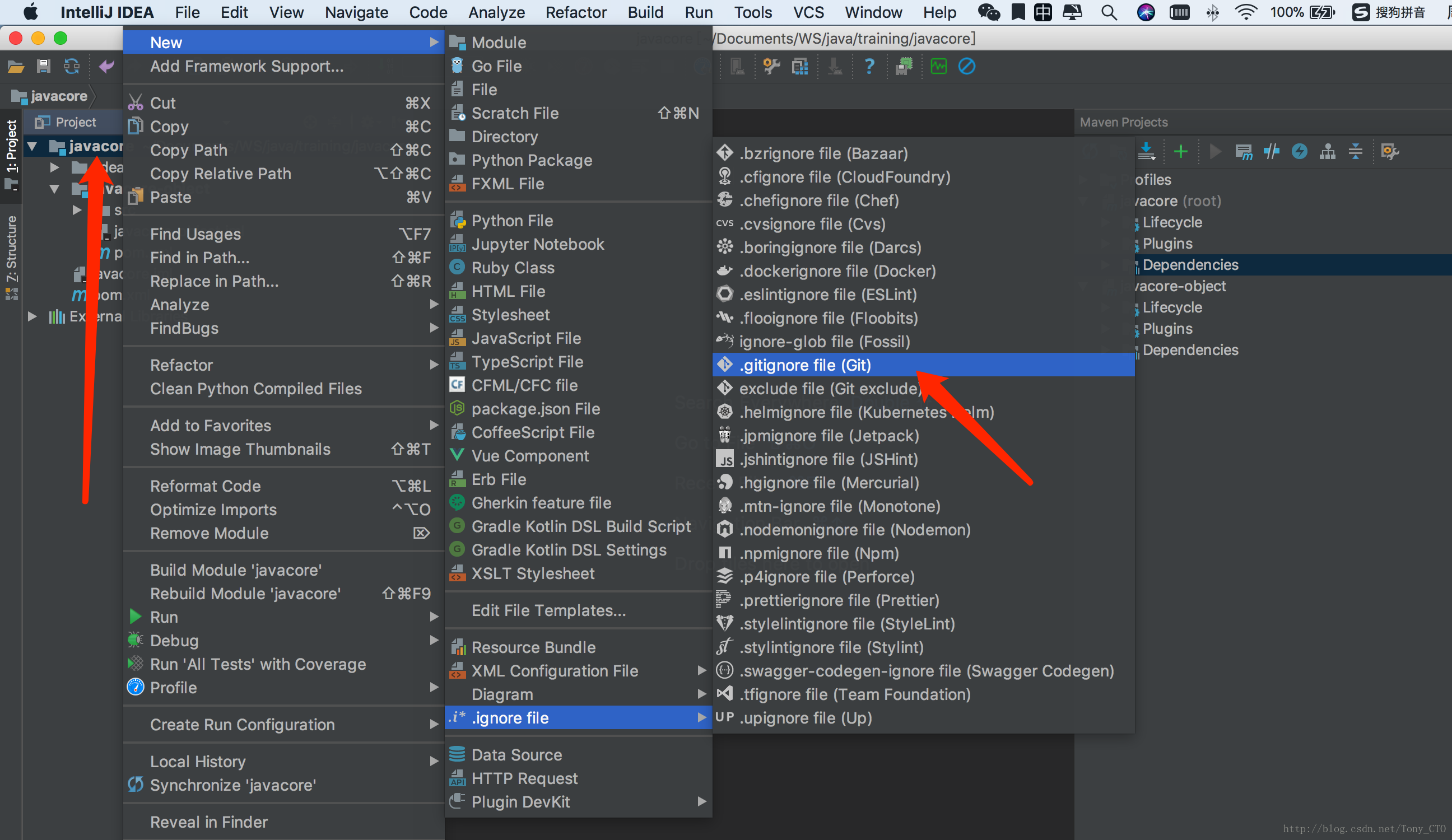Toggle Maven skip tests lightning icon
This screenshot has height=840, width=1452.
1299,152
